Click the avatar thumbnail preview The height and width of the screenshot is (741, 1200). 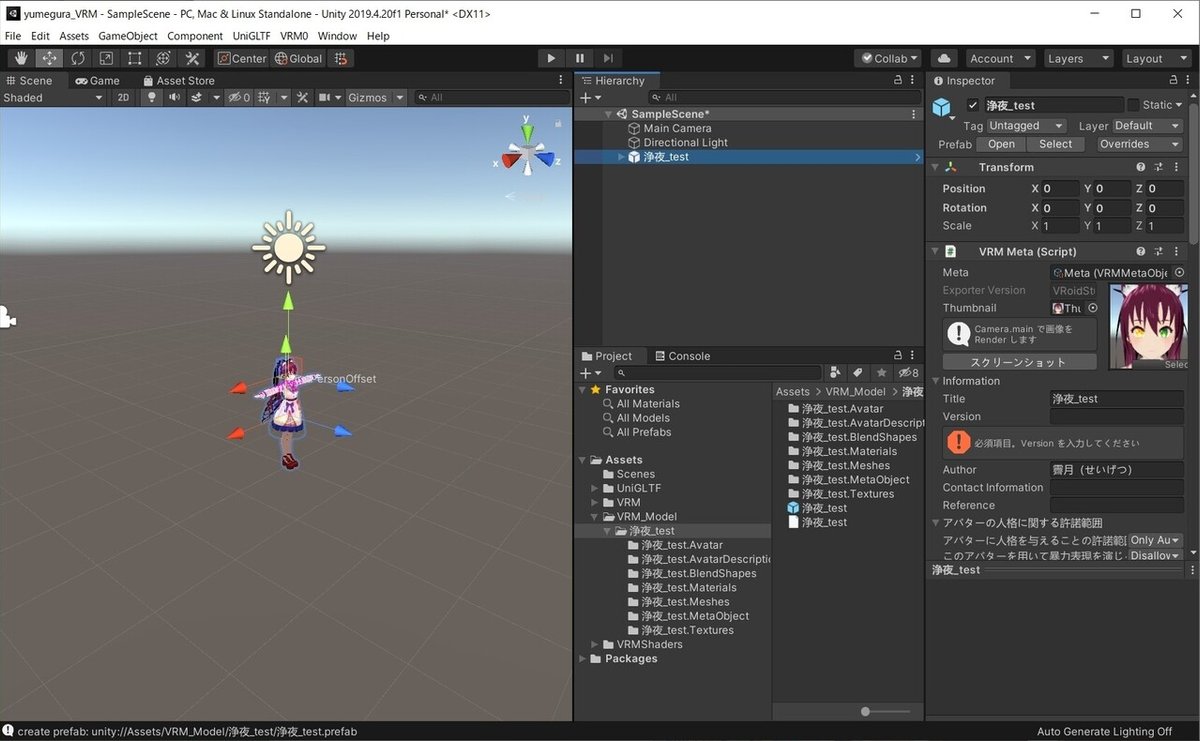(x=1147, y=327)
